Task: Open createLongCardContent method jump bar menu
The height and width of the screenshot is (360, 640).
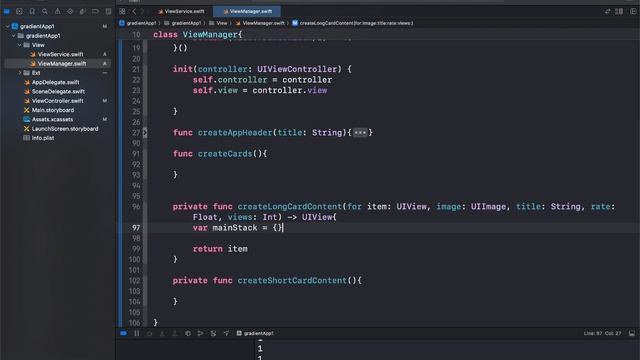Action: 353,23
